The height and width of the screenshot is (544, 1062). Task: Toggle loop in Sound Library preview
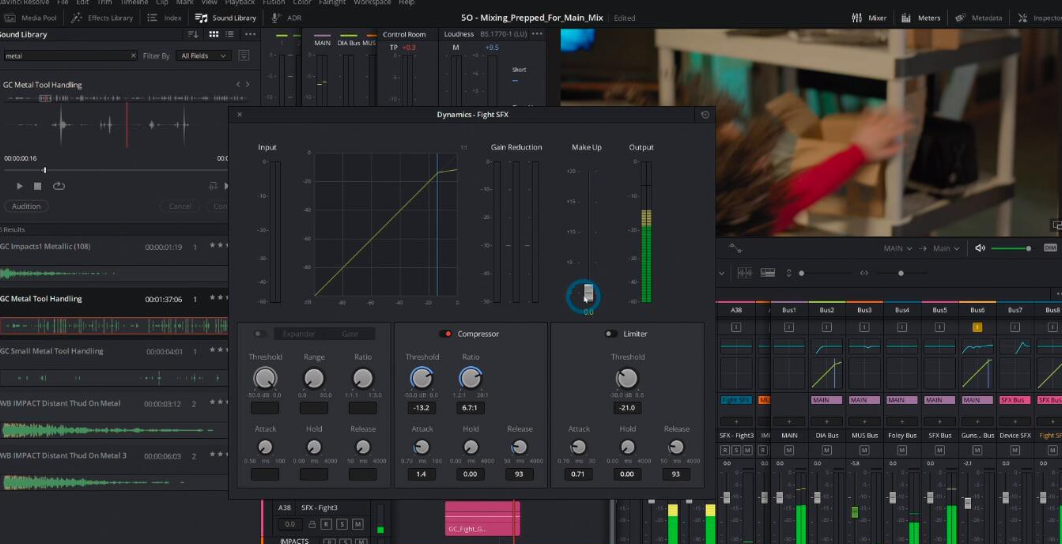pyautogui.click(x=58, y=186)
